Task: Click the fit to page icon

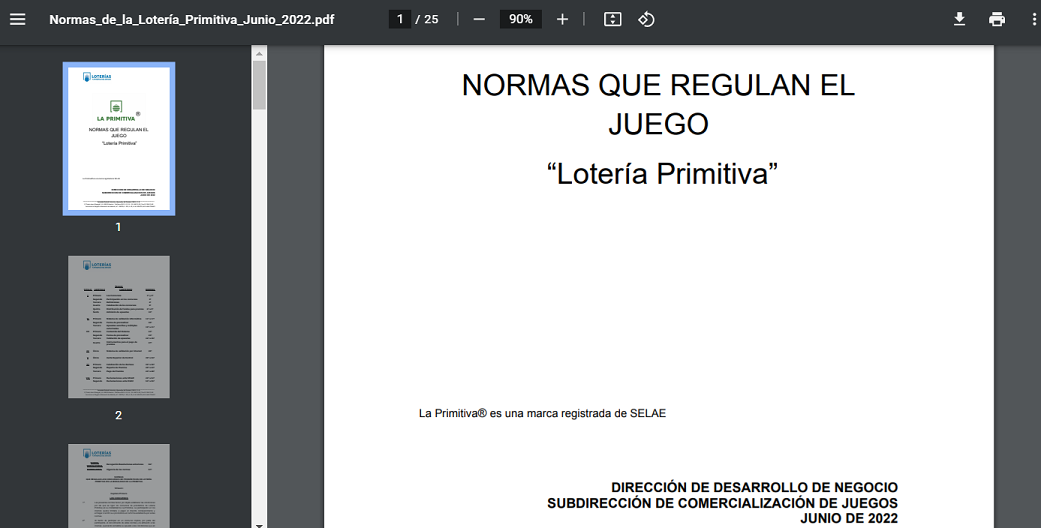Action: [612, 19]
